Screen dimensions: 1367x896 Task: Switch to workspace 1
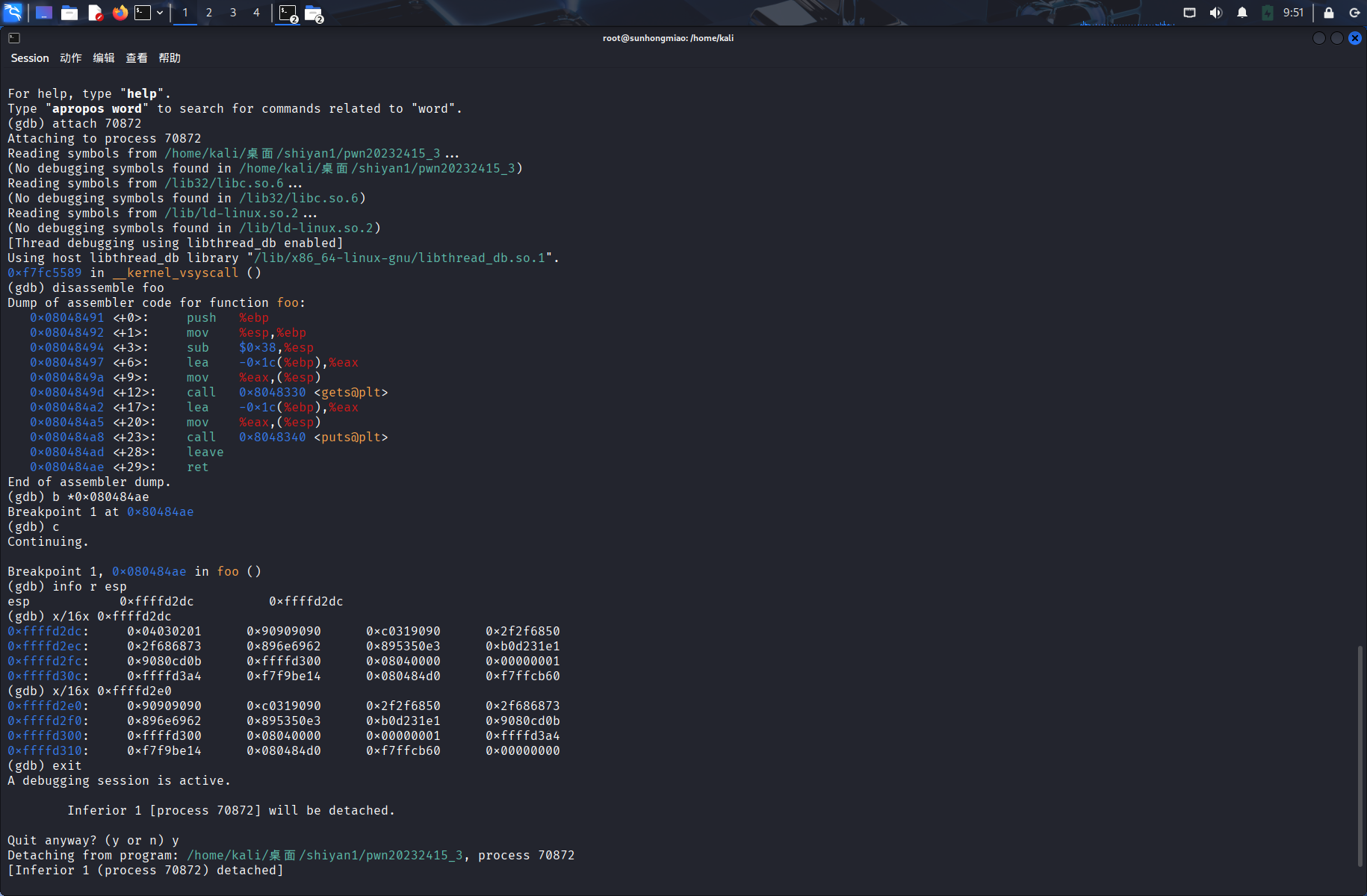click(185, 13)
